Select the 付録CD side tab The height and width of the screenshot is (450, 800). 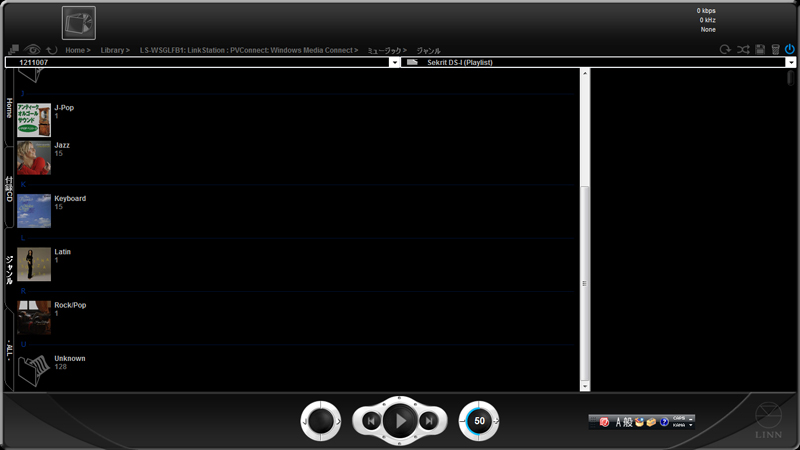[x=9, y=189]
